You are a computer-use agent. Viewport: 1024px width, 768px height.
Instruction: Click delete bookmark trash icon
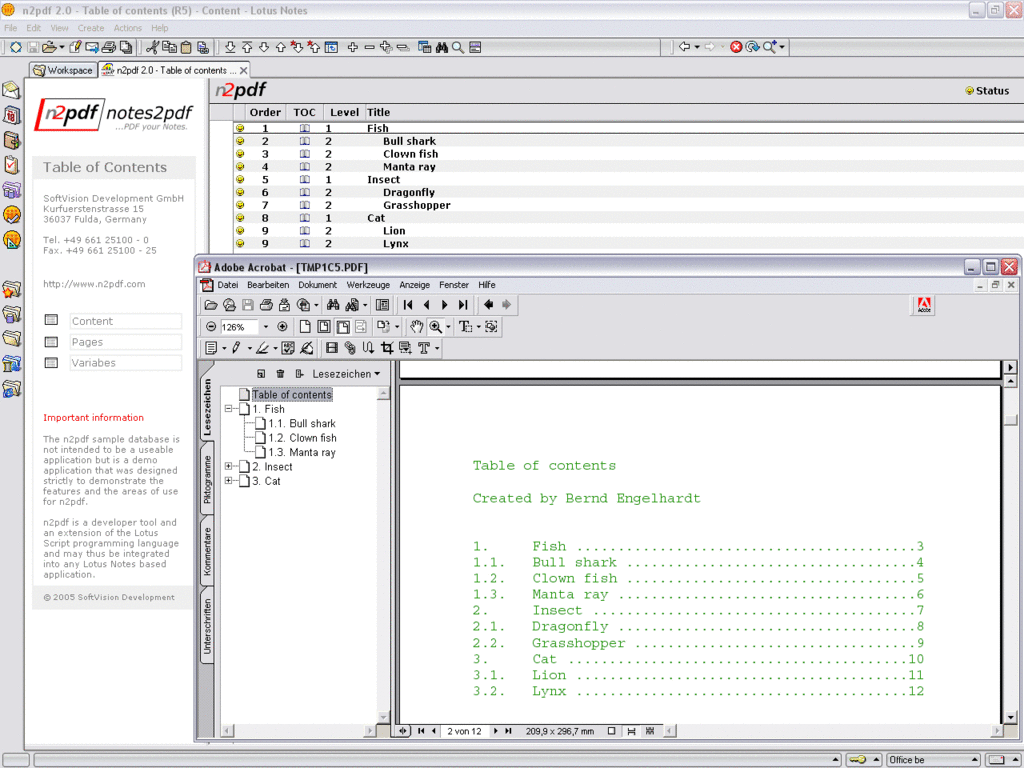click(280, 374)
